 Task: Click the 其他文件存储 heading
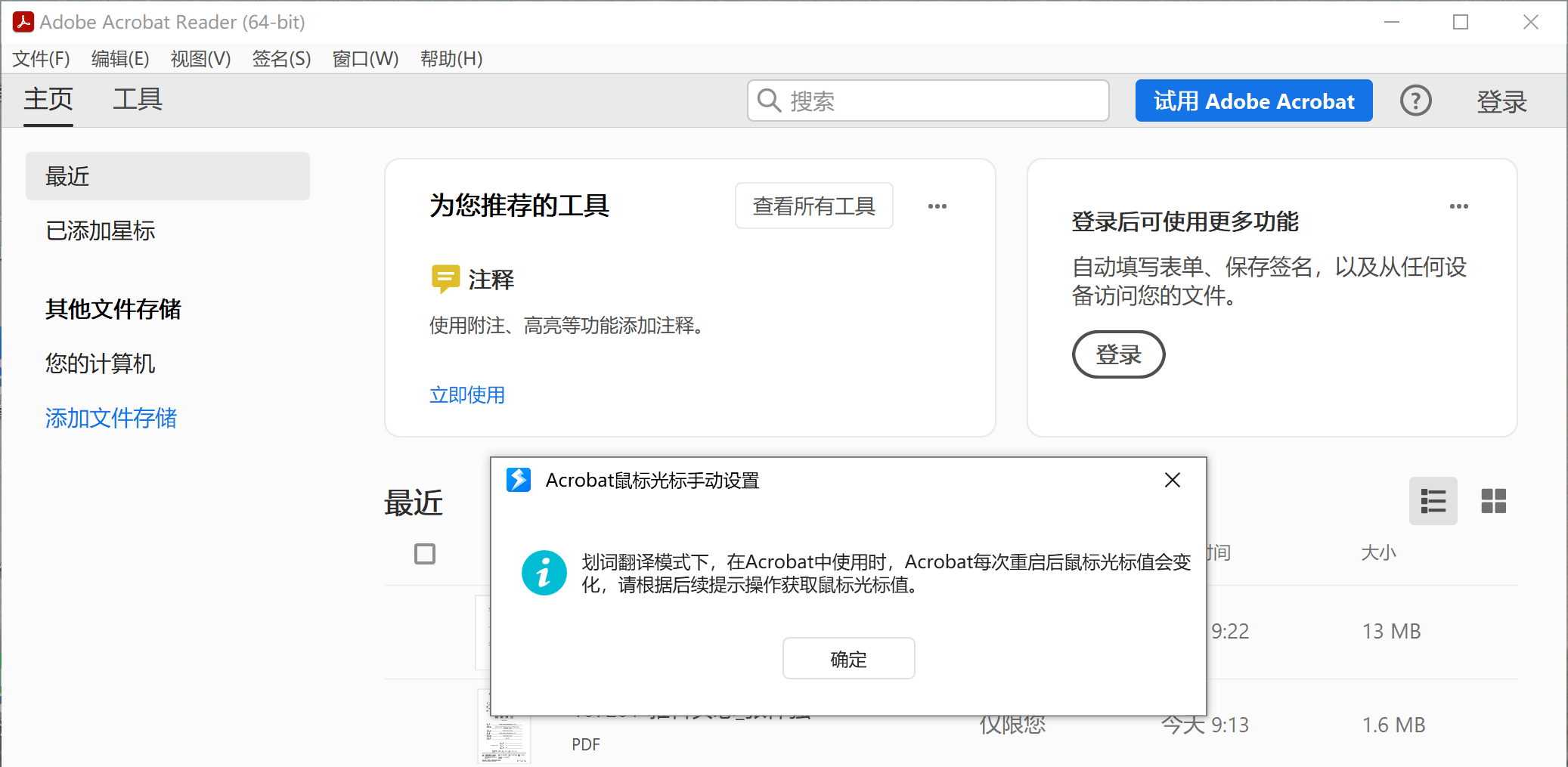pos(113,309)
